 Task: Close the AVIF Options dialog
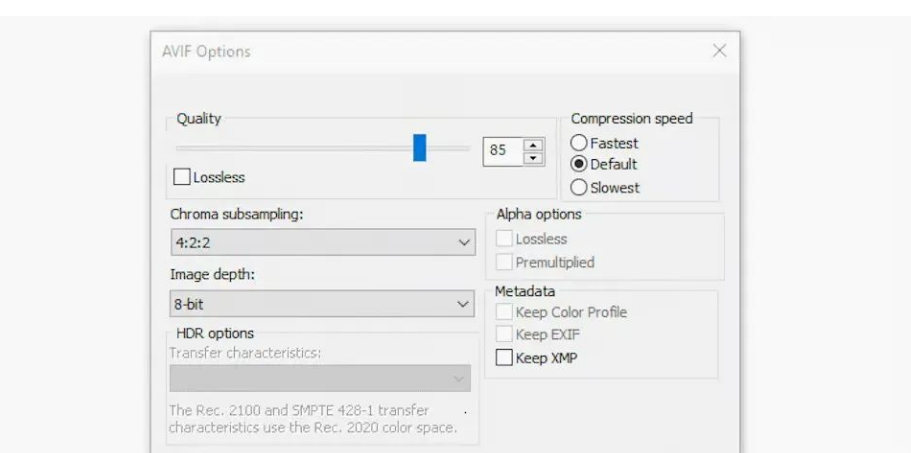coord(719,51)
